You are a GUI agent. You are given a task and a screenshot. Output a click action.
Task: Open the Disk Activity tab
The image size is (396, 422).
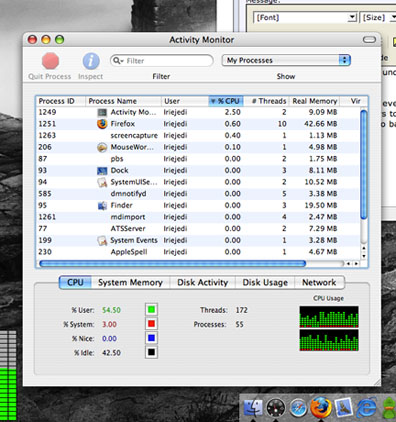point(202,283)
